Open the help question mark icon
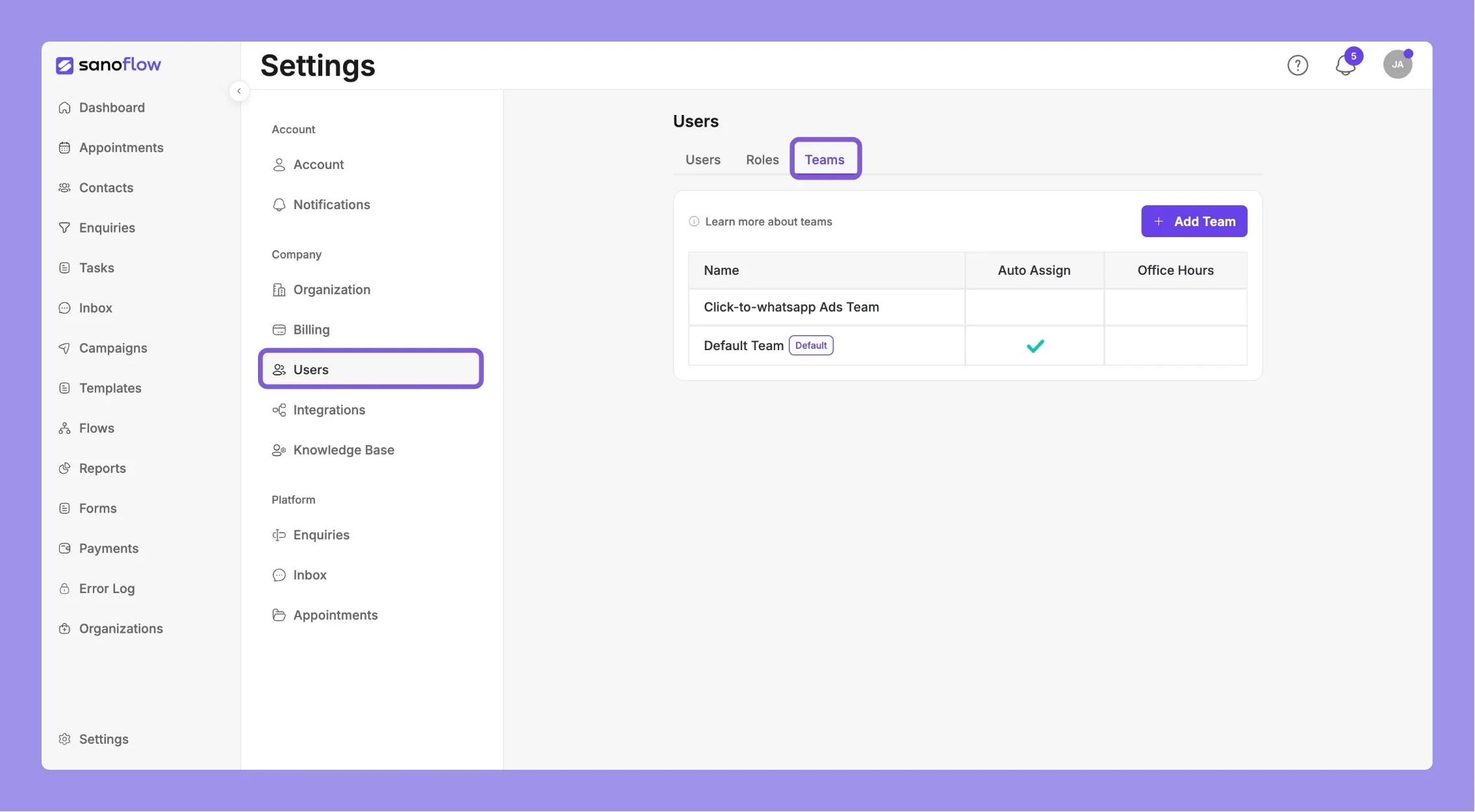The width and height of the screenshot is (1475, 812). pos(1298,65)
